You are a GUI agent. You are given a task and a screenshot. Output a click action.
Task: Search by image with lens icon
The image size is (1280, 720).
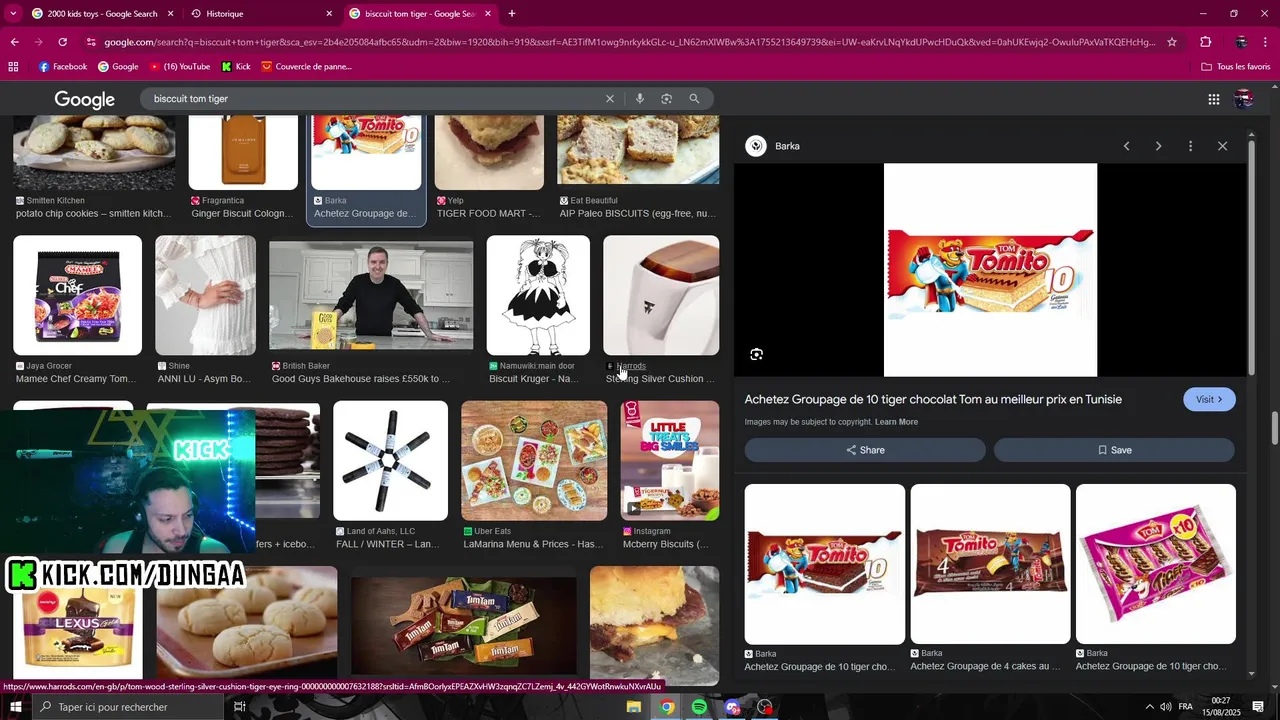[x=666, y=99]
